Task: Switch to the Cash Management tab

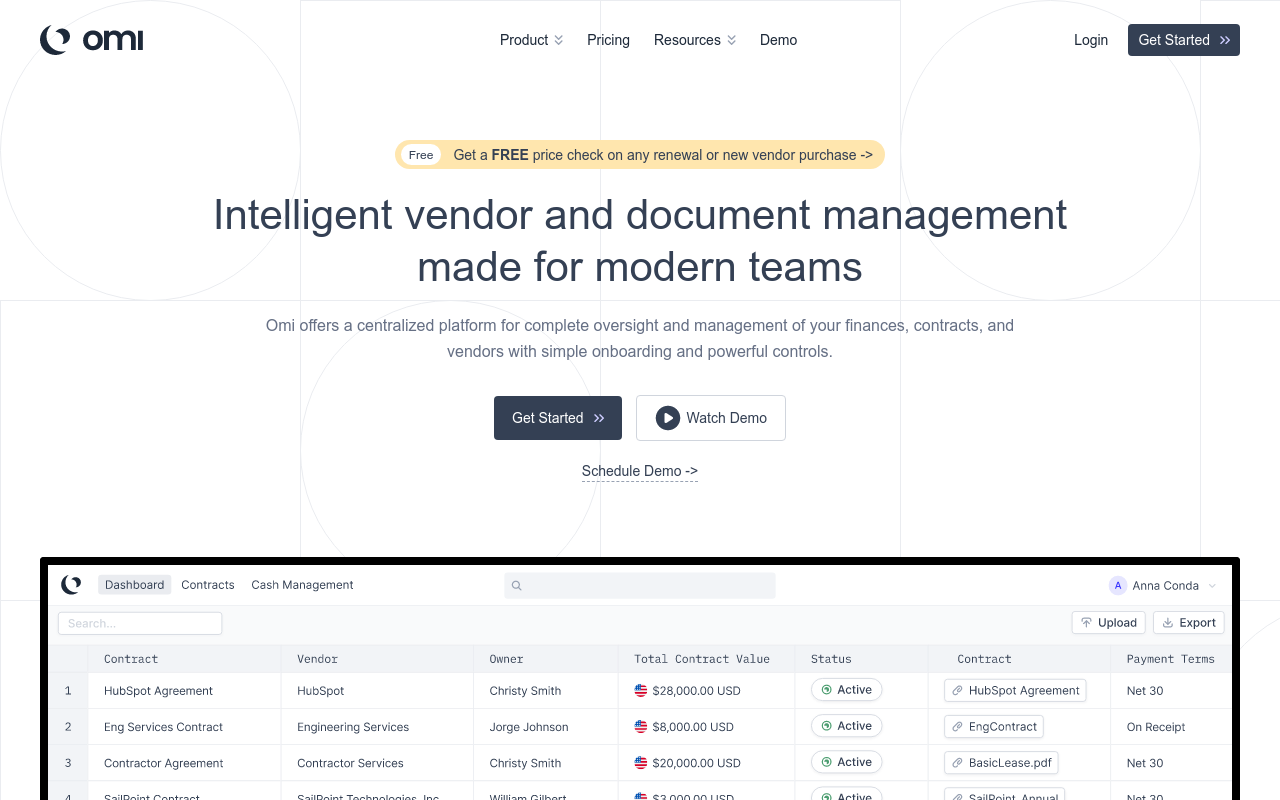Action: pyautogui.click(x=302, y=585)
